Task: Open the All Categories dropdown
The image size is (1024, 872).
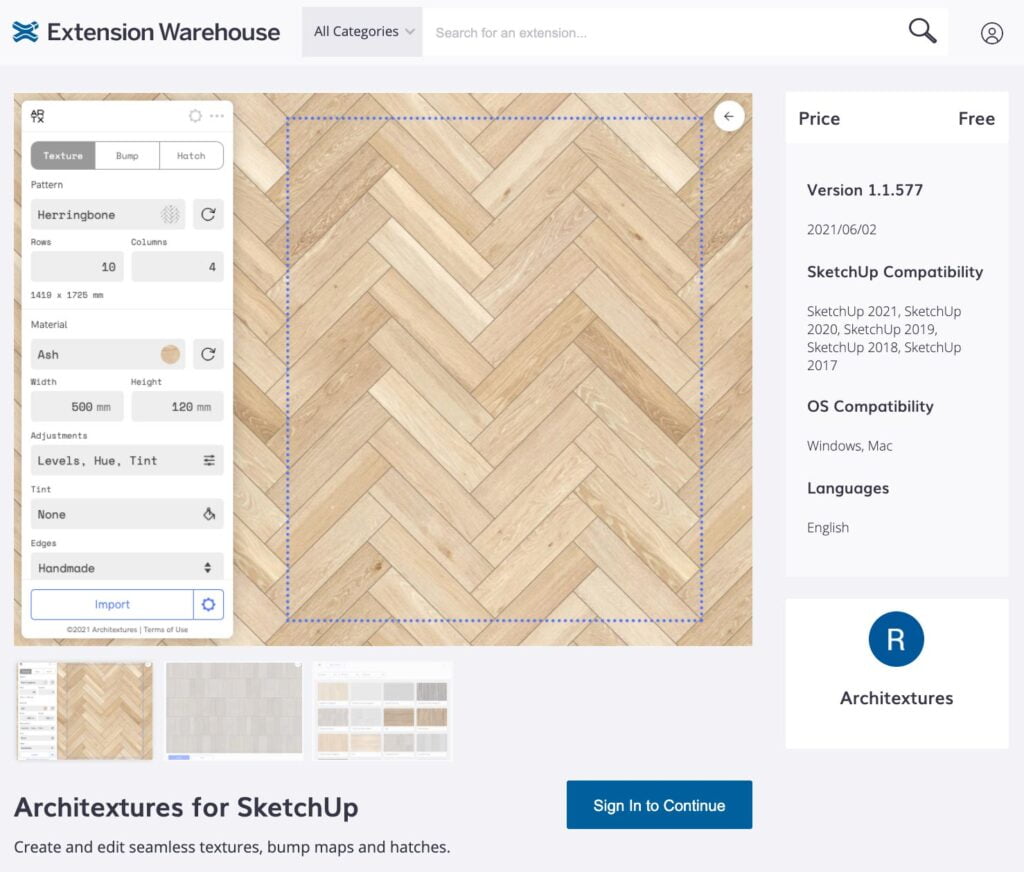Action: click(x=362, y=31)
